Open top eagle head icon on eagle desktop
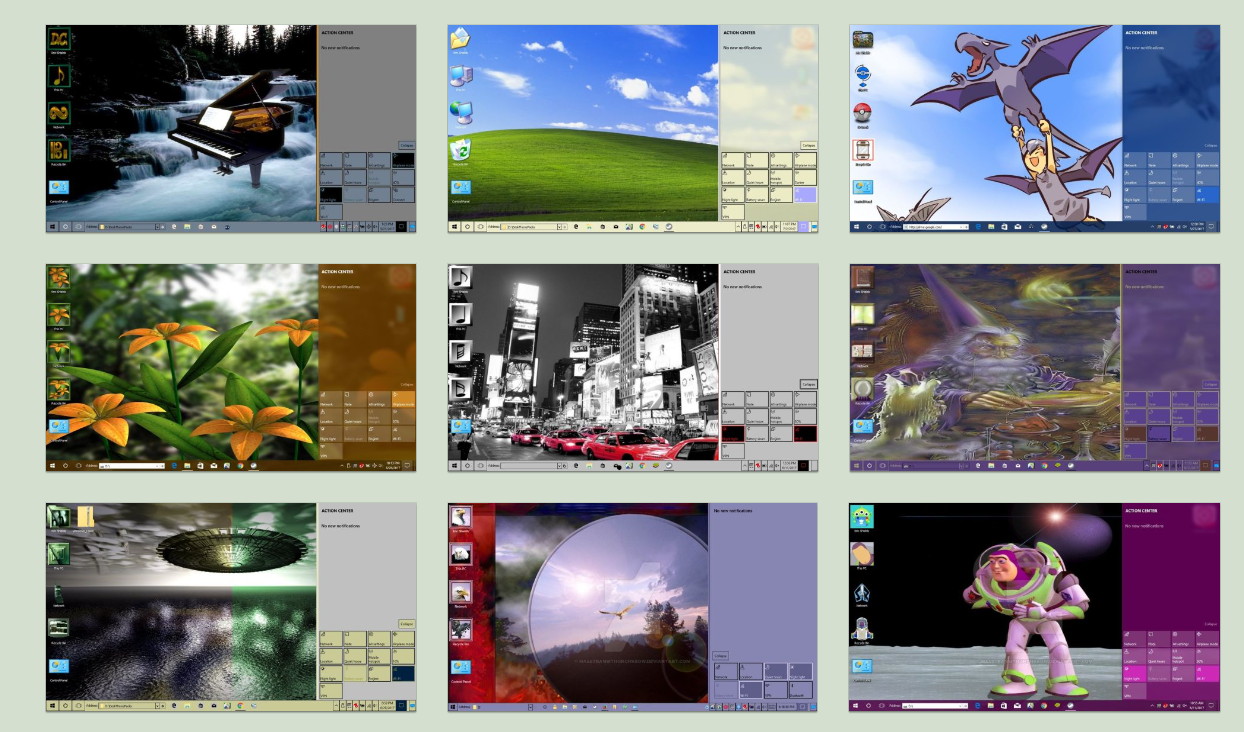This screenshot has width=1244, height=732. [461, 517]
